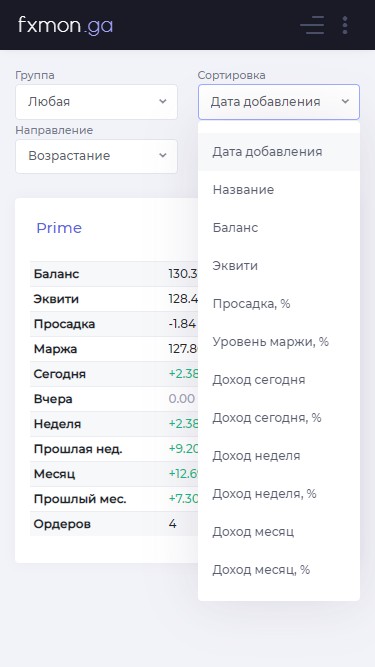Click the Ордеров row in Prime table
375x667 pixels.
tap(114, 524)
